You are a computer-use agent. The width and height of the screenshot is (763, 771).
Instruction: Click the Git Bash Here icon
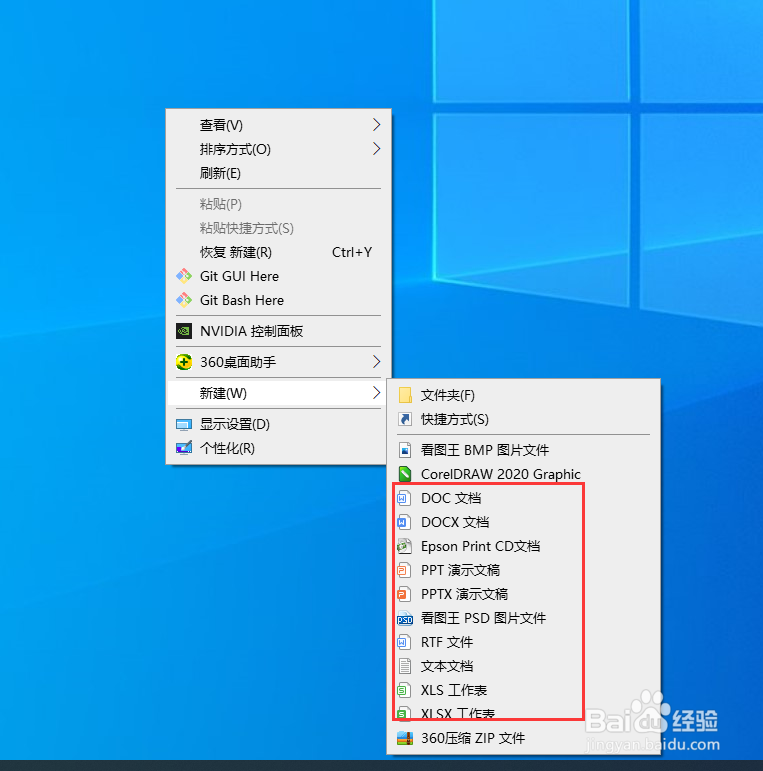coord(184,300)
